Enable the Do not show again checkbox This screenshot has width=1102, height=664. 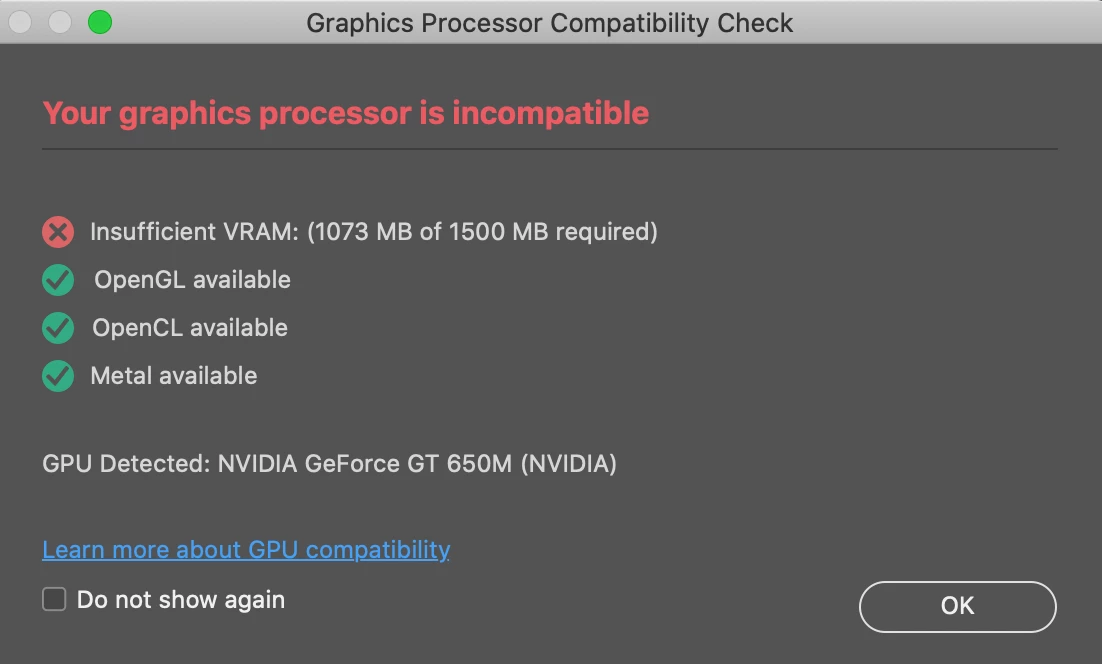point(54,600)
